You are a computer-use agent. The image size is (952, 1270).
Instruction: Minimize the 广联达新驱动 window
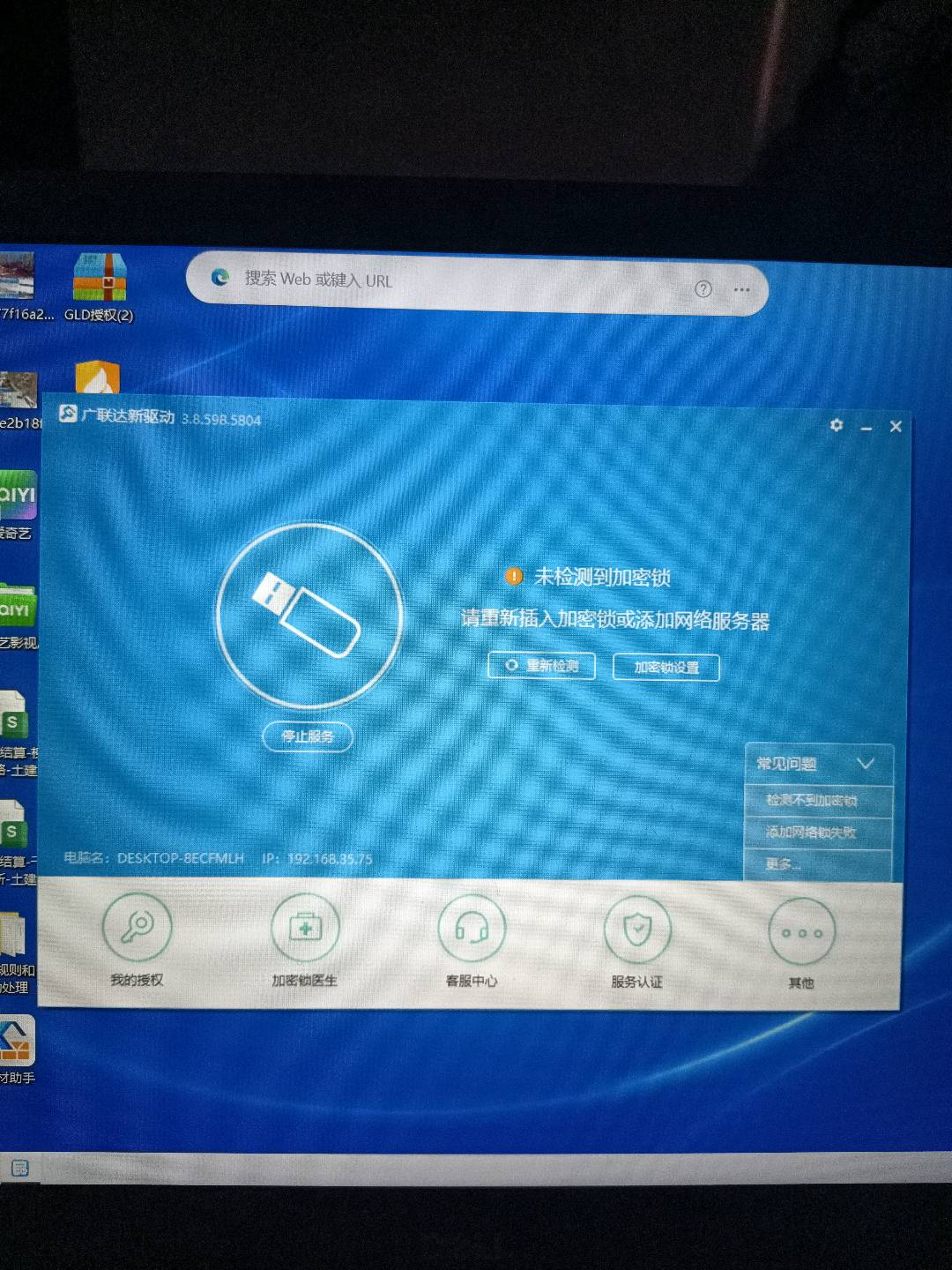coord(866,427)
